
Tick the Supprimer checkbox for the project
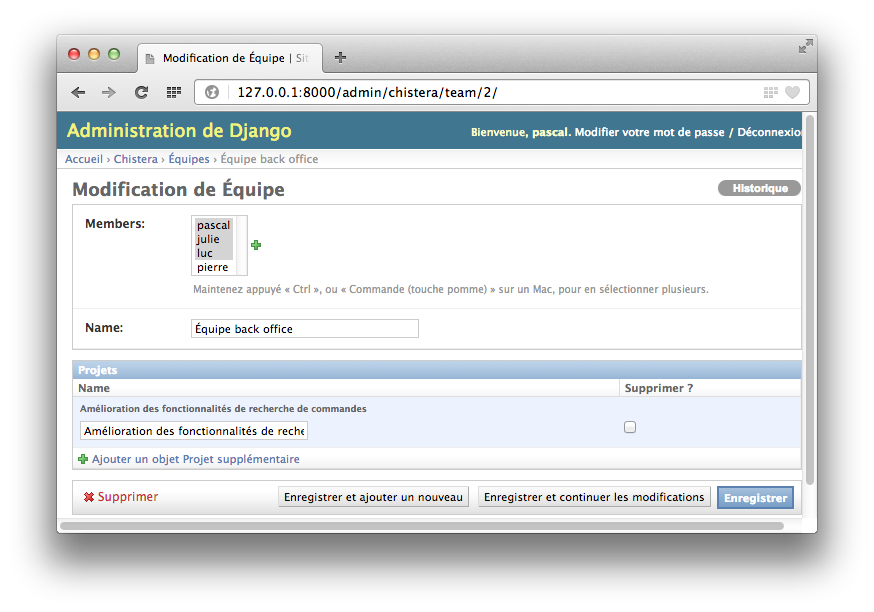click(630, 427)
